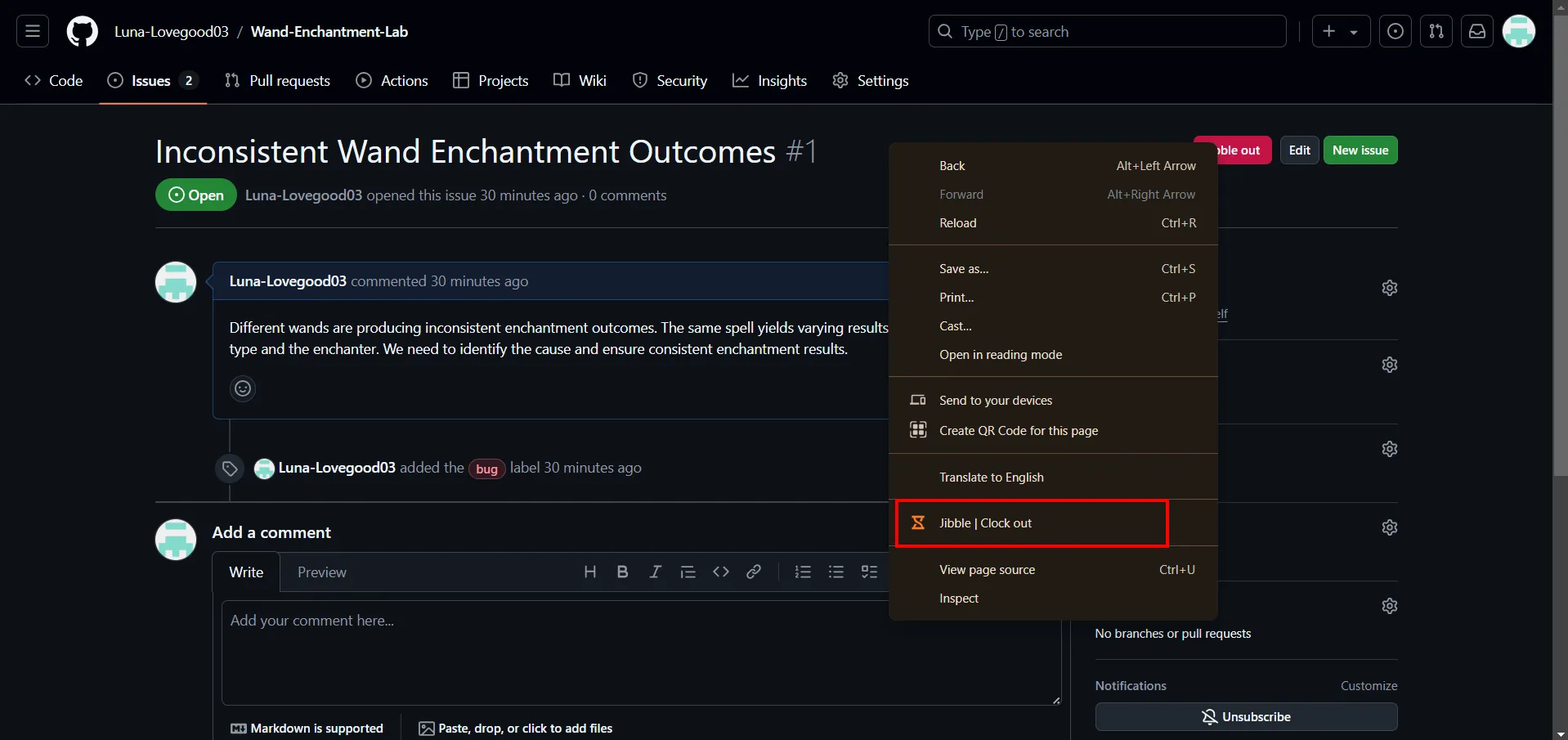
Task: Click the italic formatting icon
Action: (x=655, y=572)
